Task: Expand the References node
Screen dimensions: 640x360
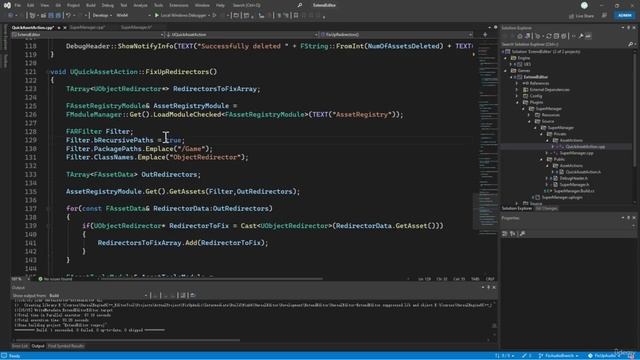Action: [x=517, y=83]
